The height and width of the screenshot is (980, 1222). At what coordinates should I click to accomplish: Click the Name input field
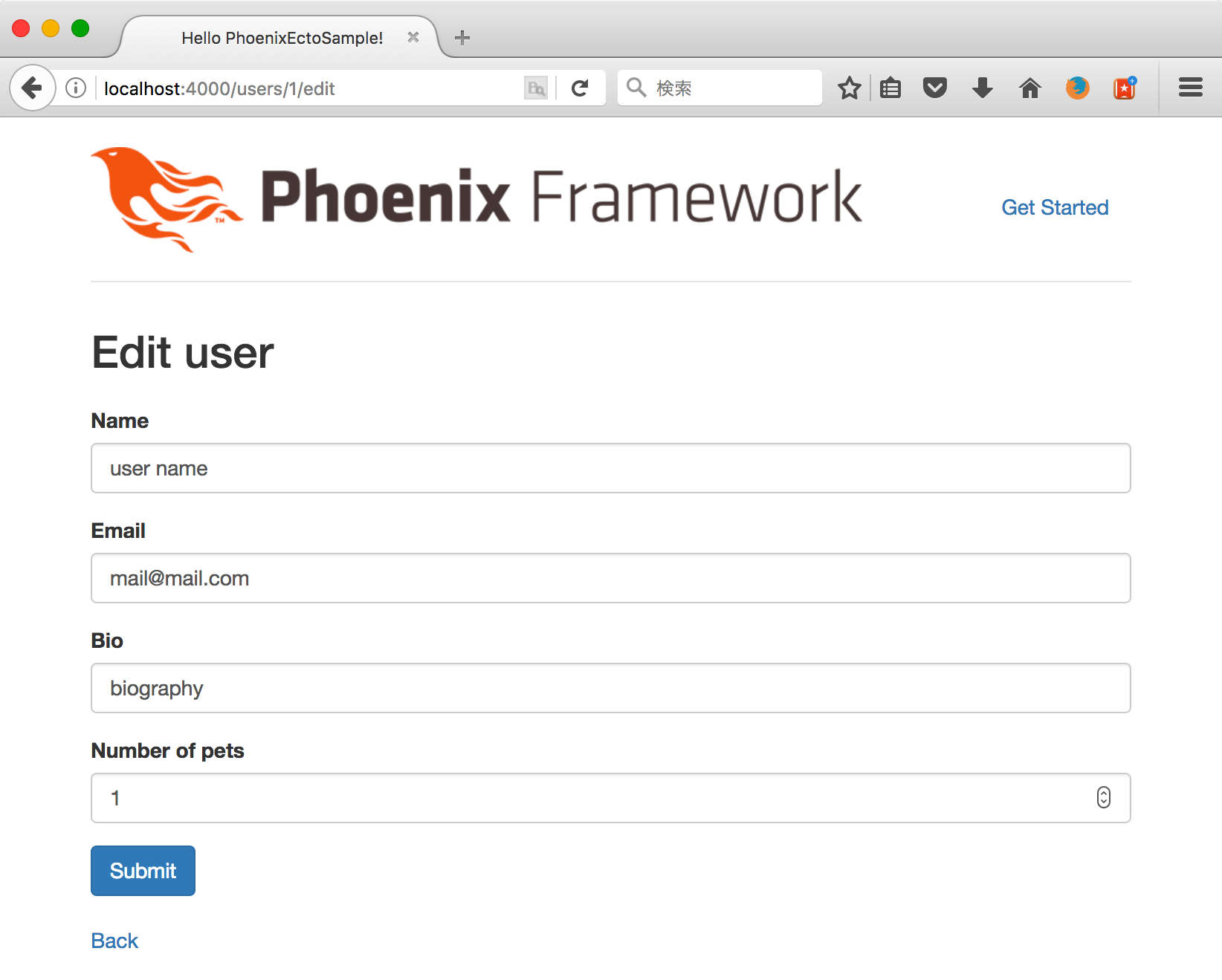[x=611, y=468]
